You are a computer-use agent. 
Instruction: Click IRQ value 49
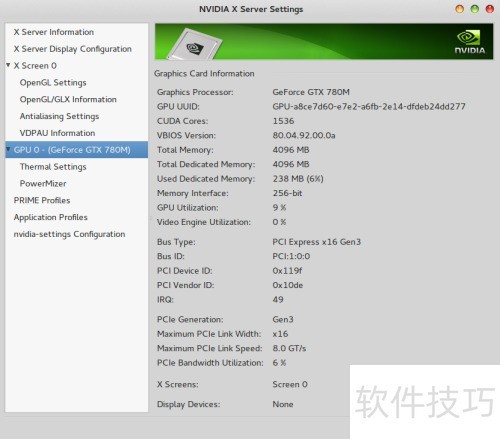pyautogui.click(x=278, y=299)
